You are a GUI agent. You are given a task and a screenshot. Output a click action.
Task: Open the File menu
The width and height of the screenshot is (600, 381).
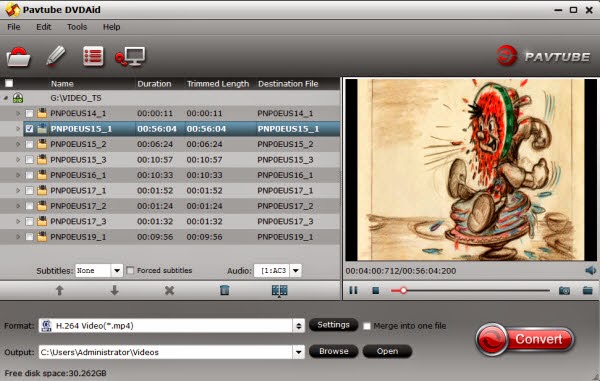pos(14,27)
